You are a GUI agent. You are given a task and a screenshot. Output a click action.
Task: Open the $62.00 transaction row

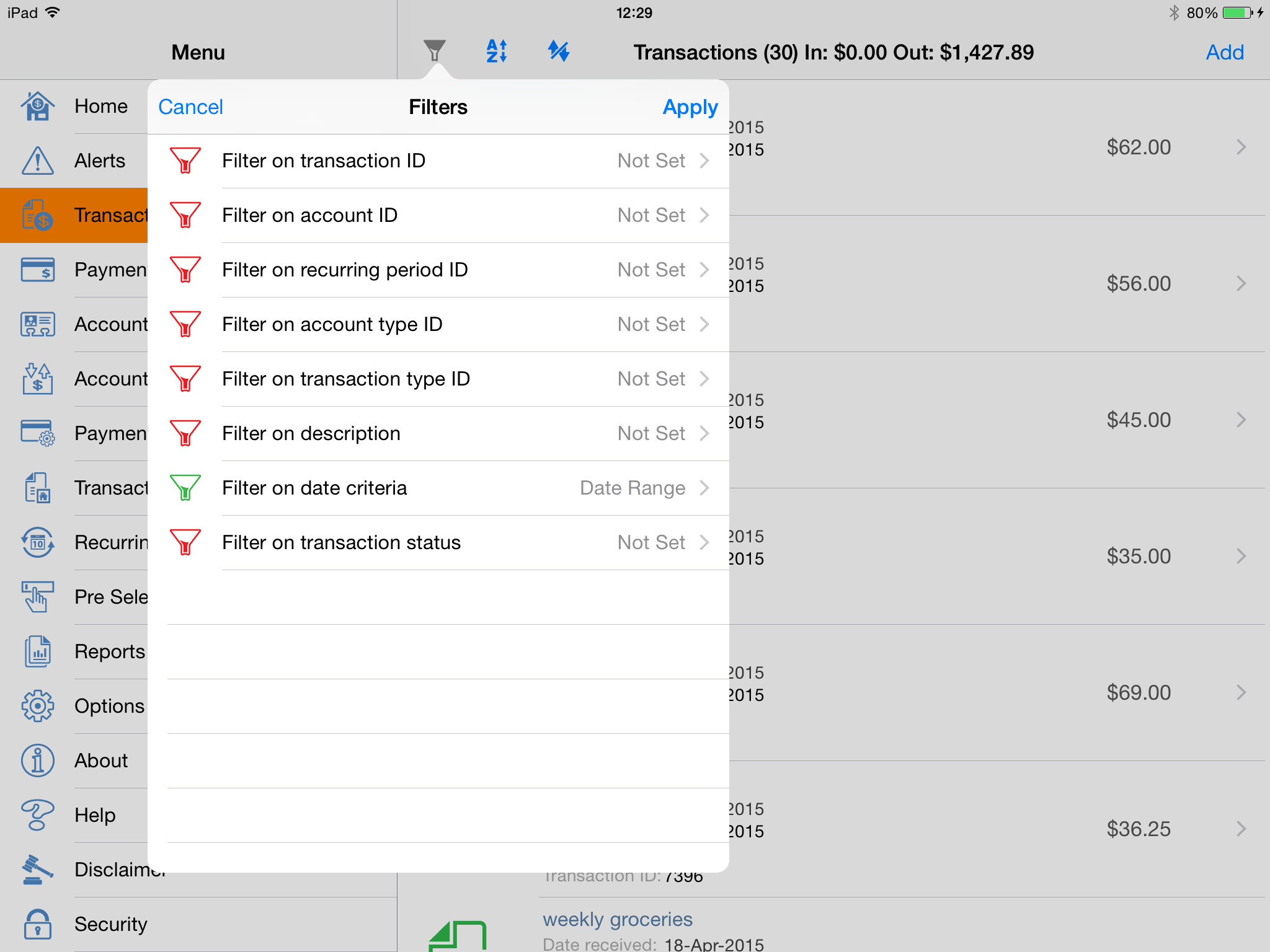coord(1139,148)
